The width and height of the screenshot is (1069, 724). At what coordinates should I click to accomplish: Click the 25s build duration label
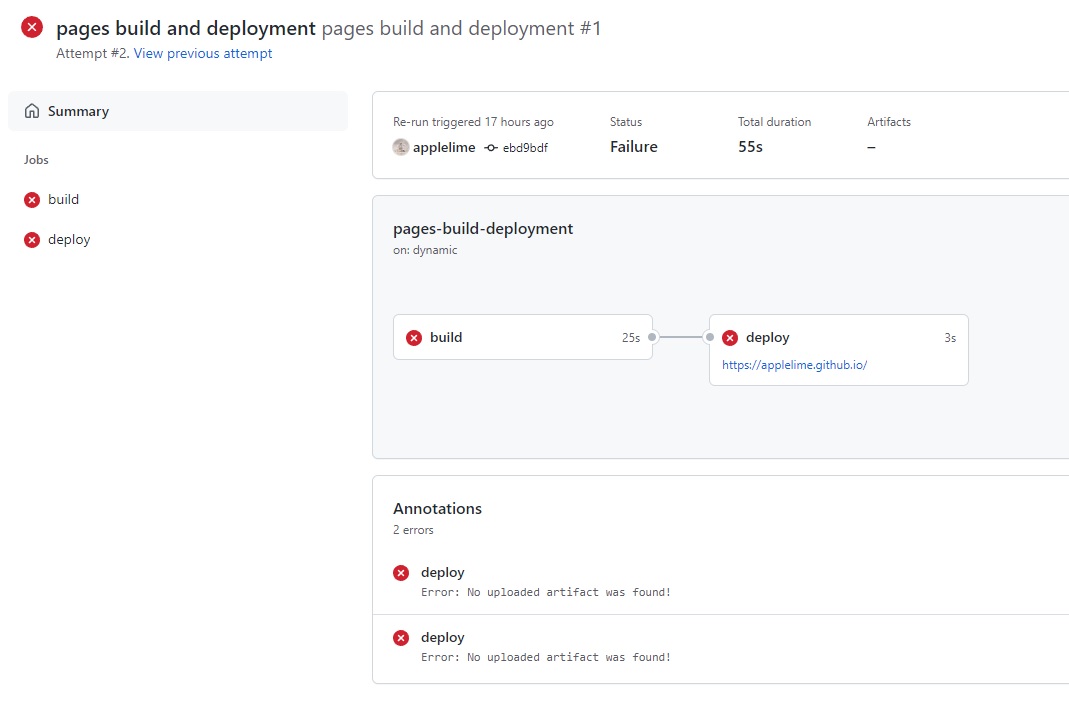pos(631,337)
